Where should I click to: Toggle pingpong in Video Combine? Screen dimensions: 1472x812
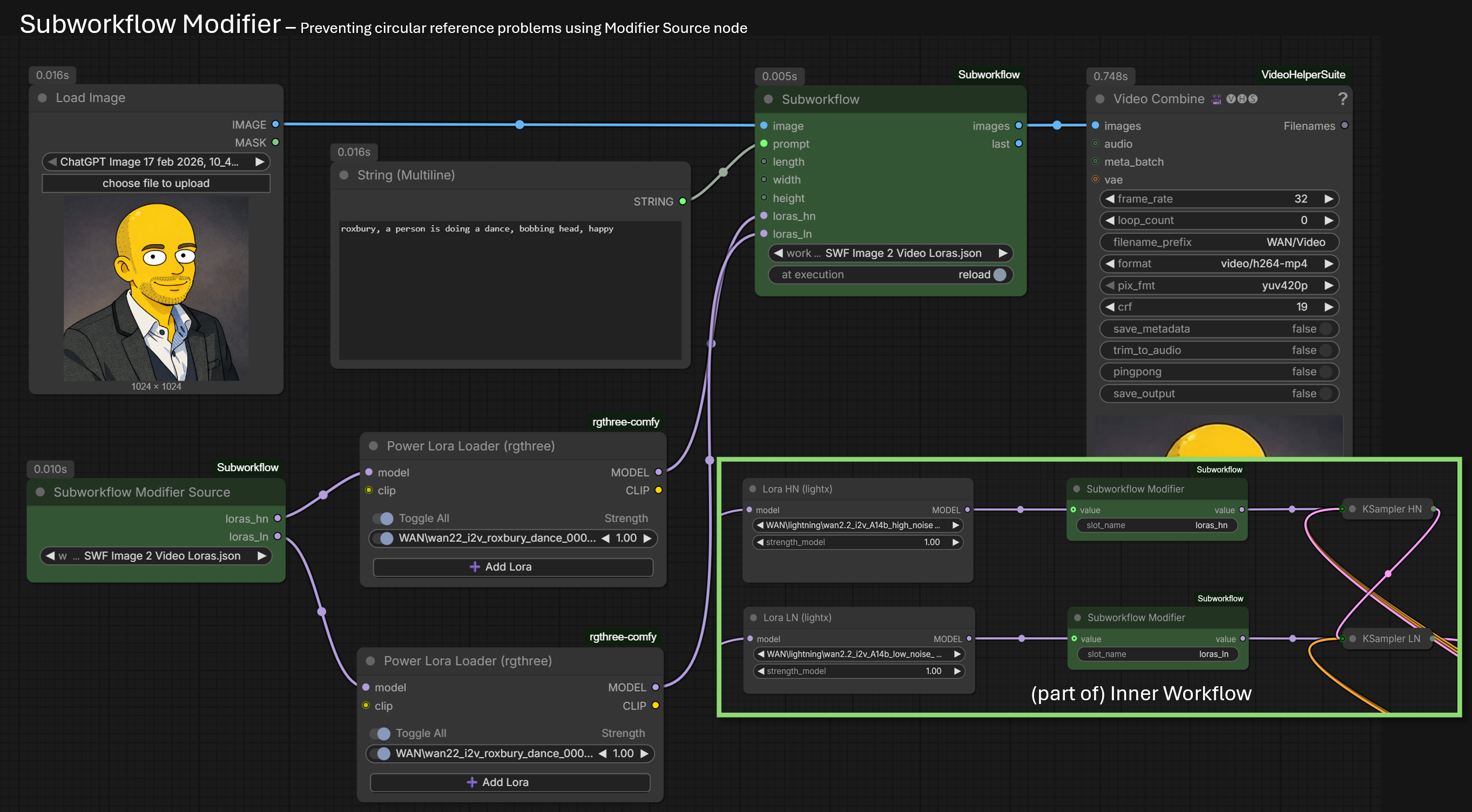(x=1326, y=371)
